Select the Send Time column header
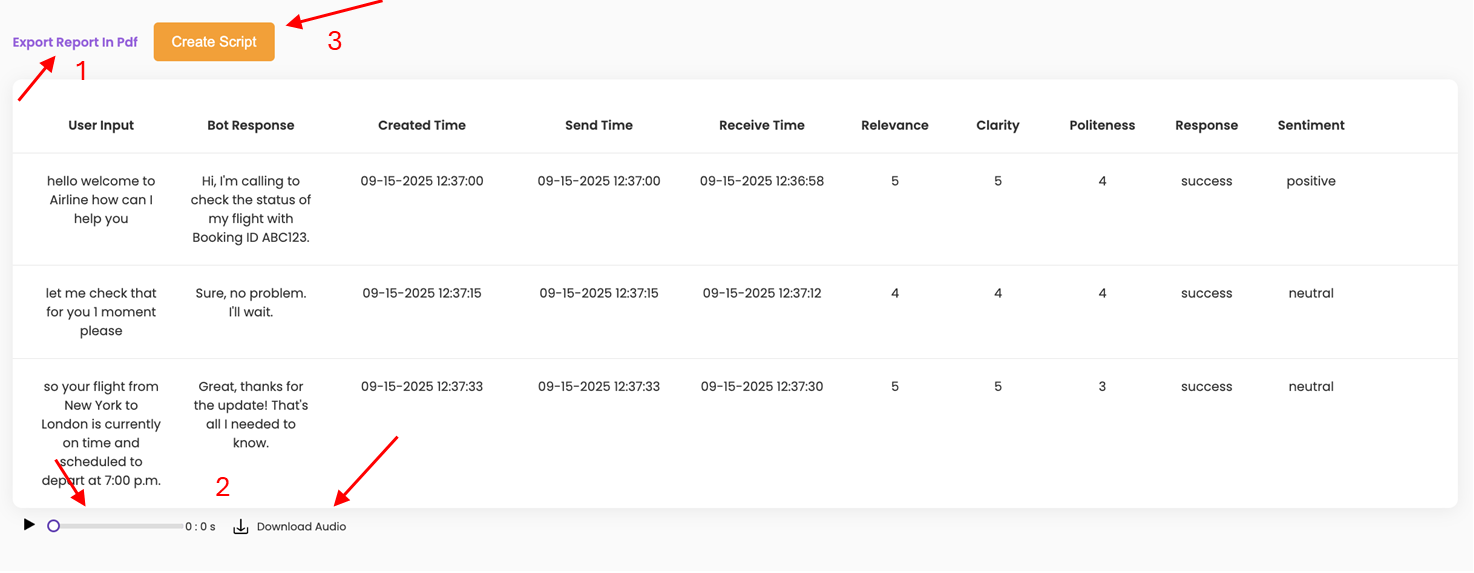This screenshot has height=573, width=1474. pyautogui.click(x=599, y=126)
